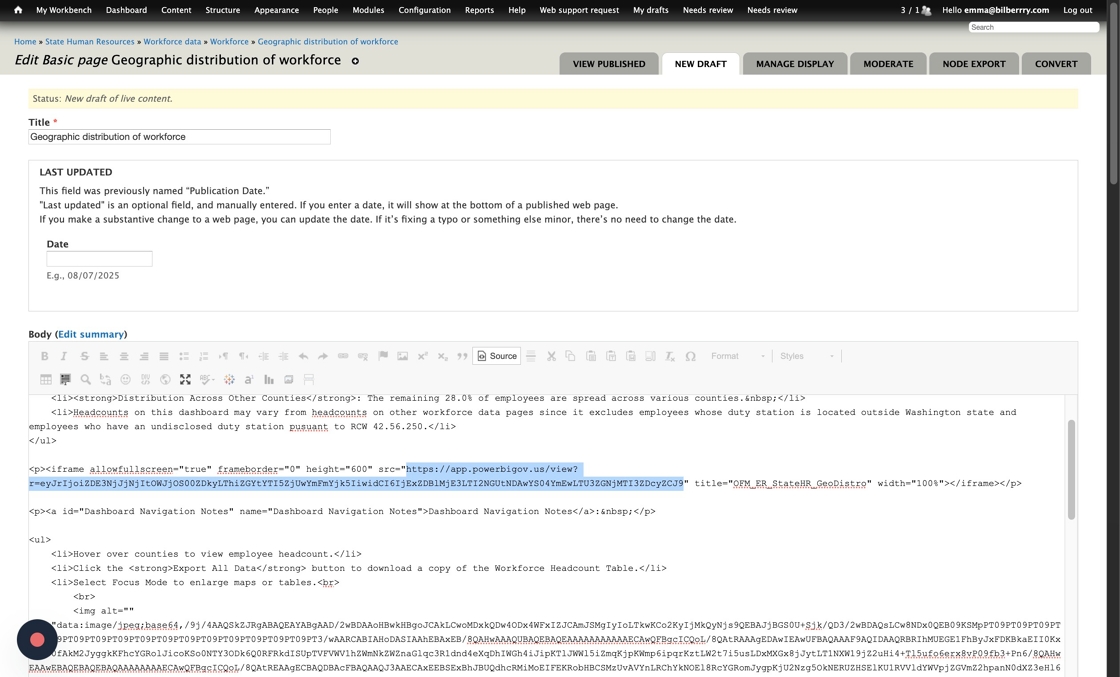Click the Cut scissors icon

(551, 356)
